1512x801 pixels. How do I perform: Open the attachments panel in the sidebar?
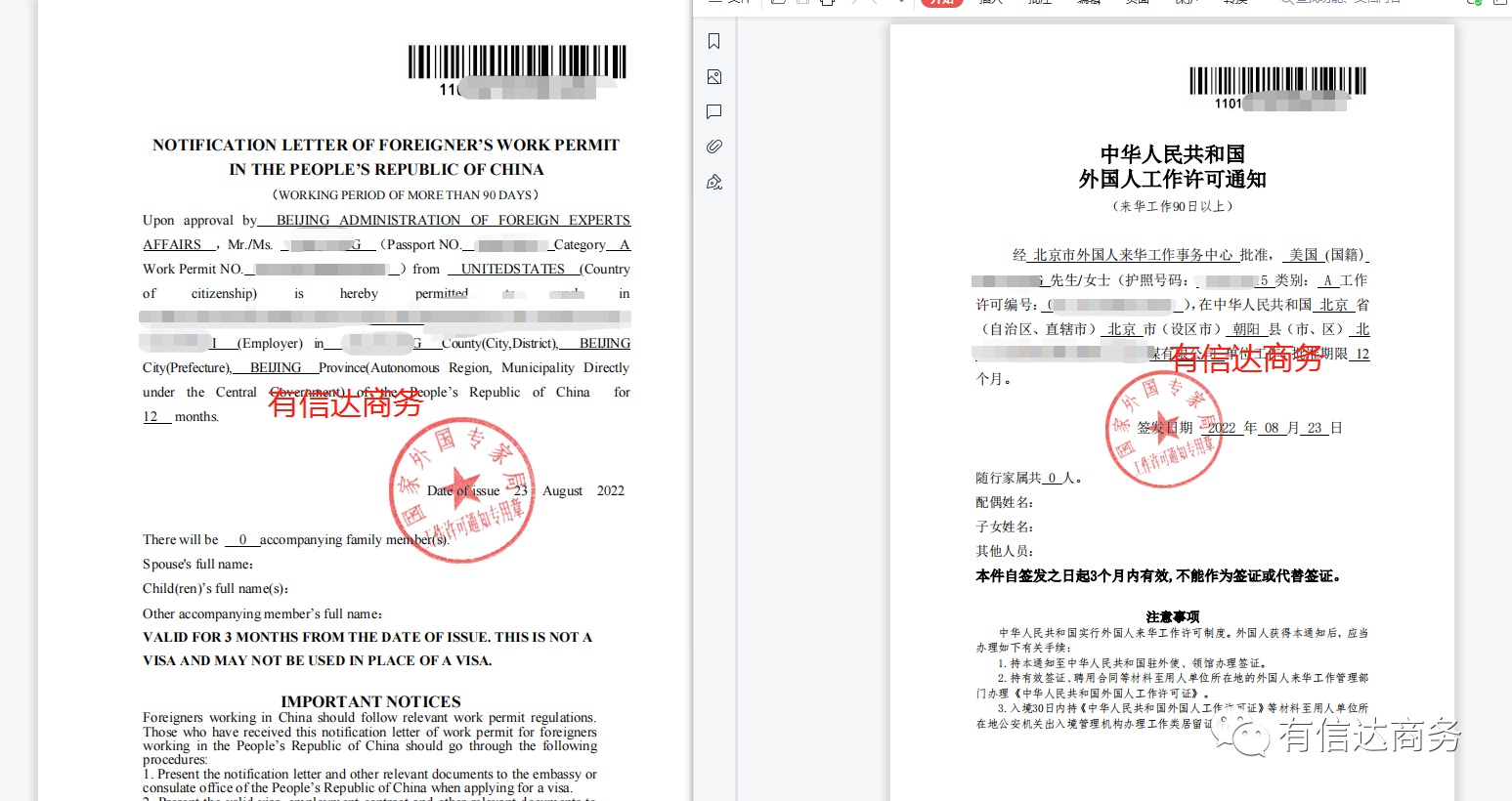coord(713,146)
